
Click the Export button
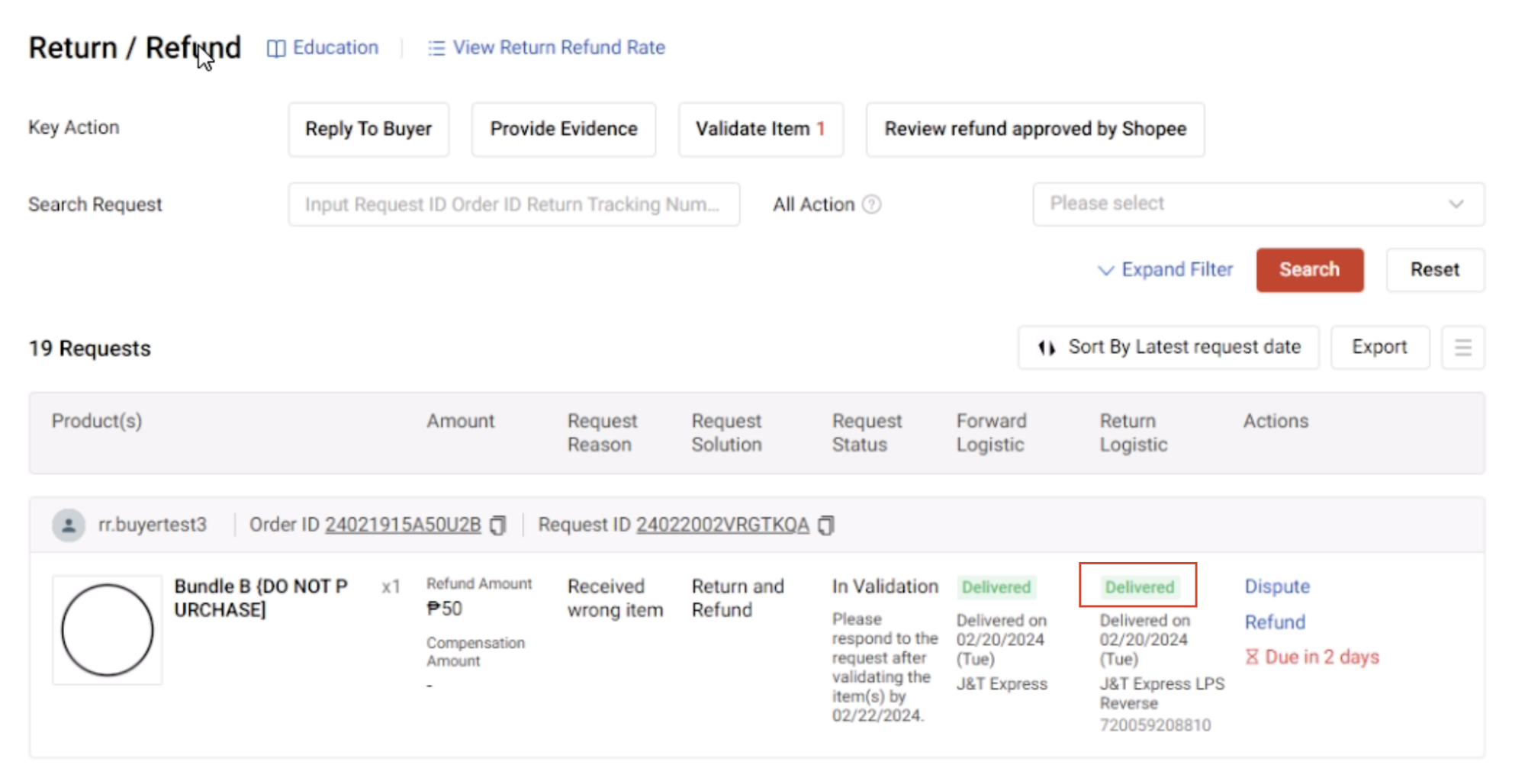click(x=1379, y=348)
